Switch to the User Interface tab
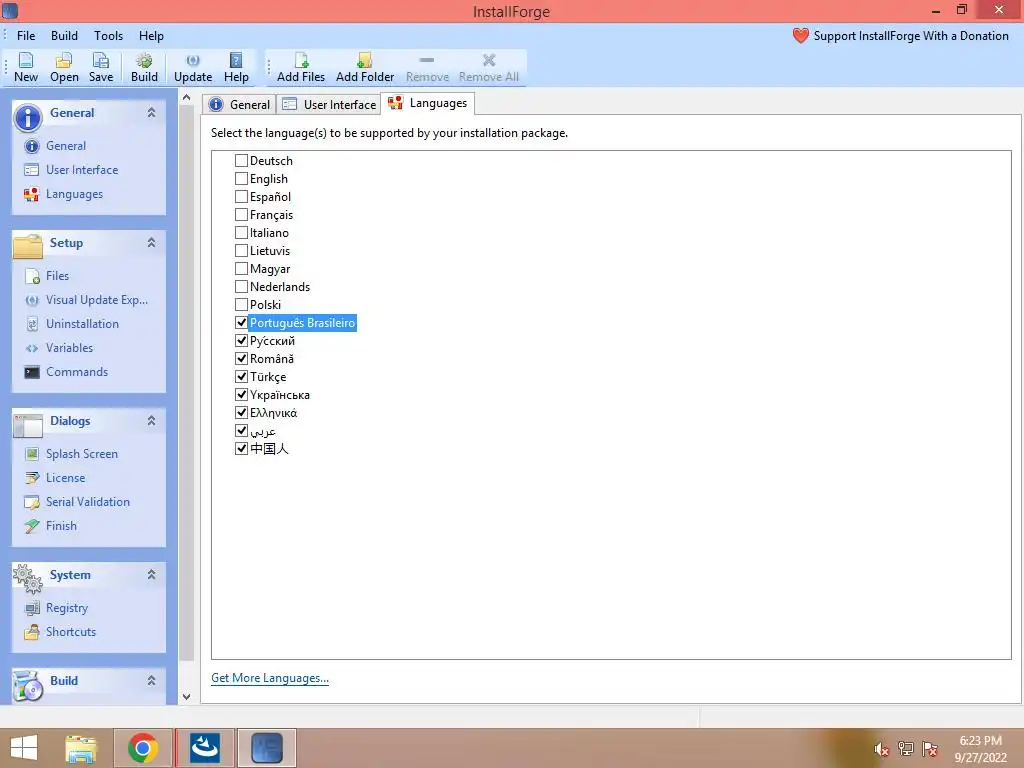1024x768 pixels. 329,104
